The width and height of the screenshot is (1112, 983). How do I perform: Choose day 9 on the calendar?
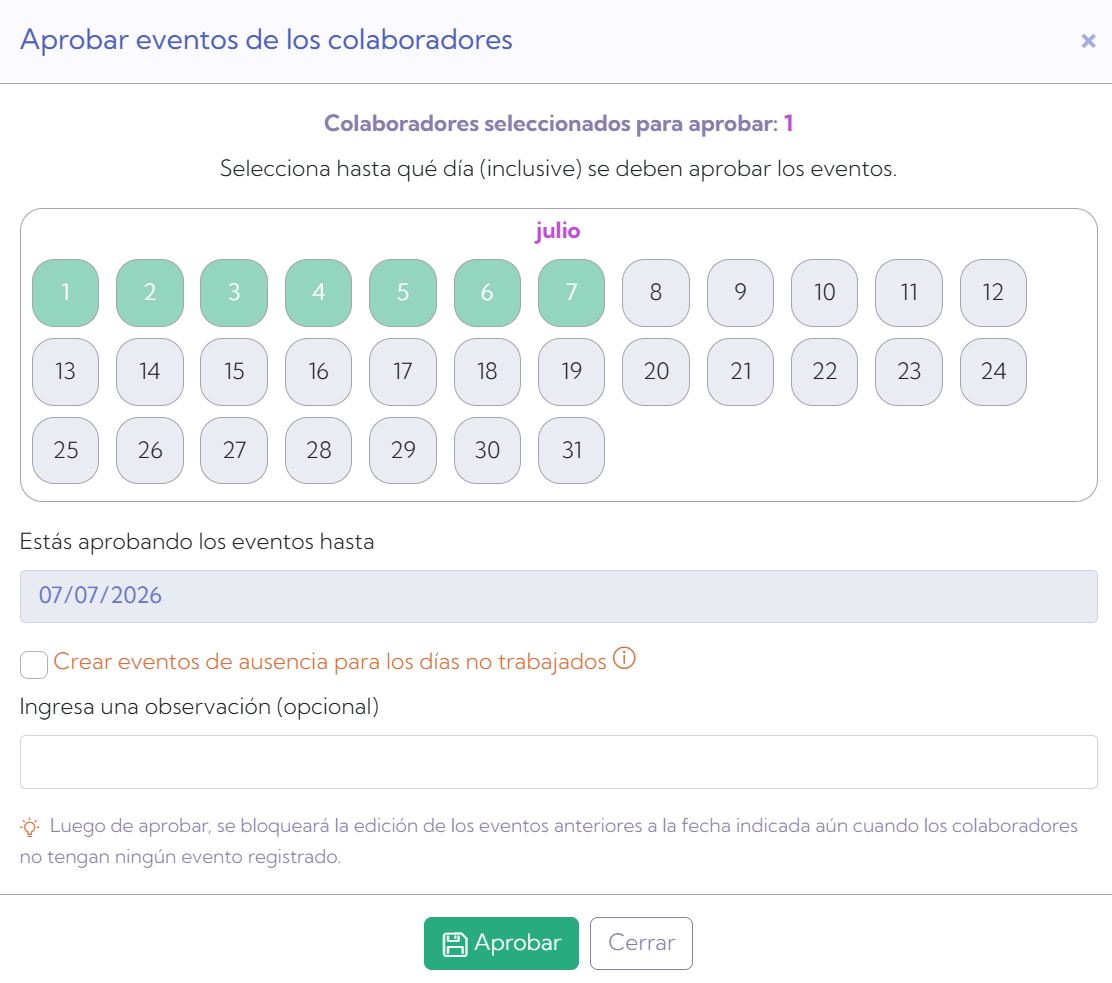pos(740,293)
